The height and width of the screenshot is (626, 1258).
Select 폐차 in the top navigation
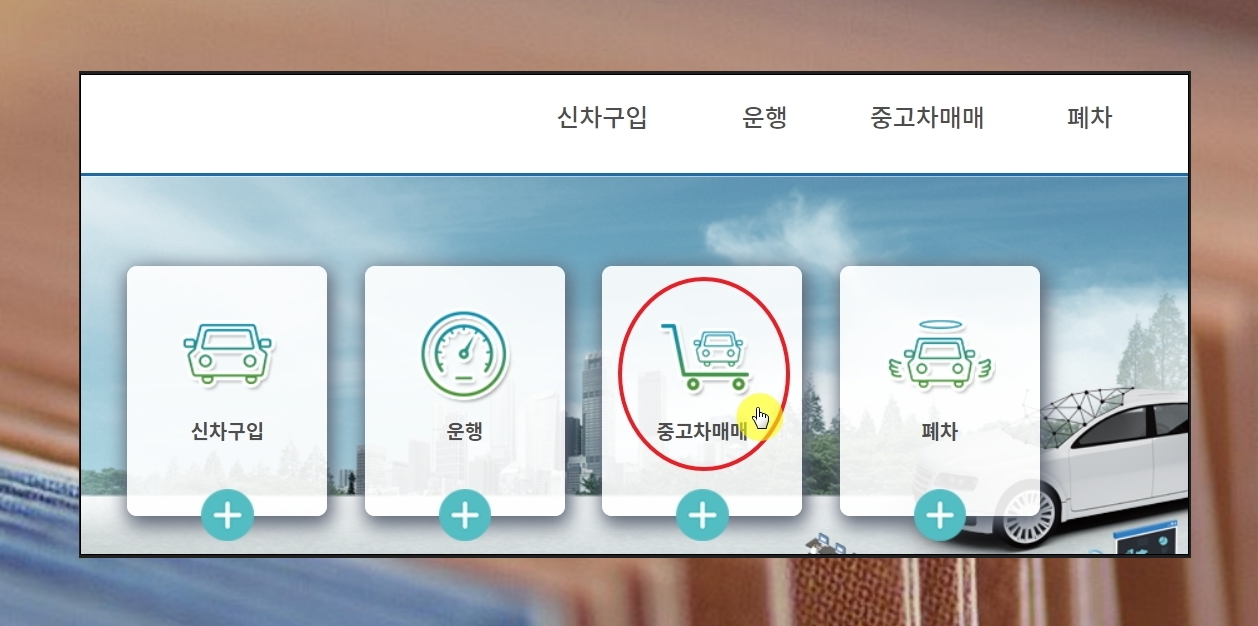pos(1089,118)
